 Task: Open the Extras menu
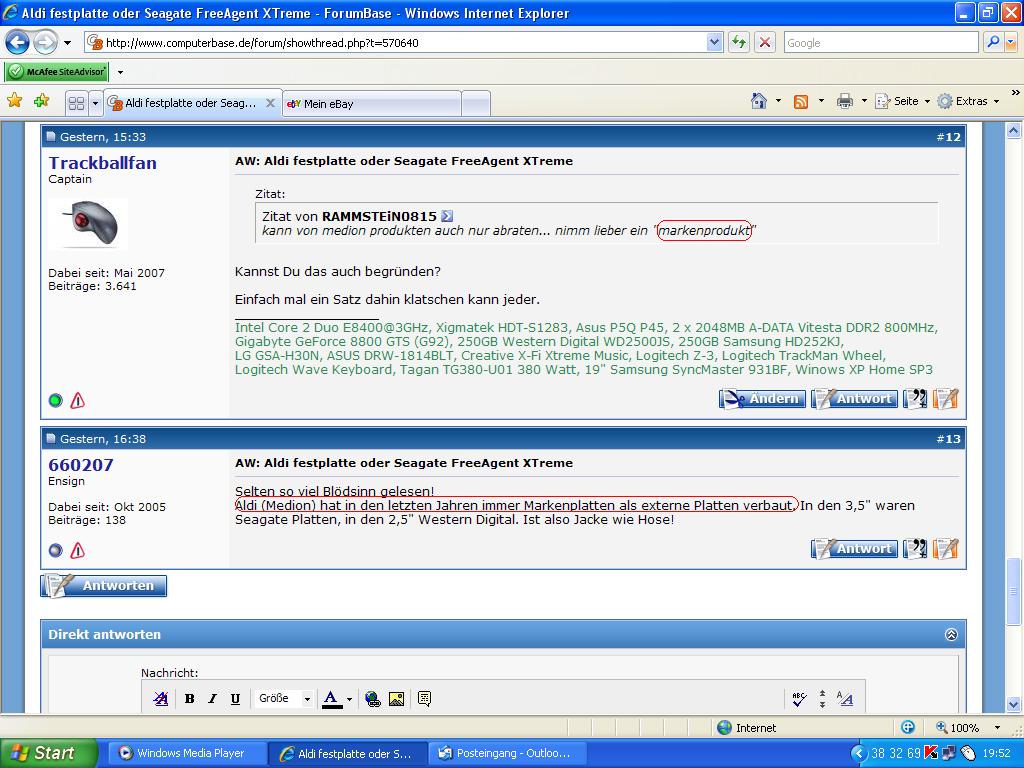pos(968,101)
